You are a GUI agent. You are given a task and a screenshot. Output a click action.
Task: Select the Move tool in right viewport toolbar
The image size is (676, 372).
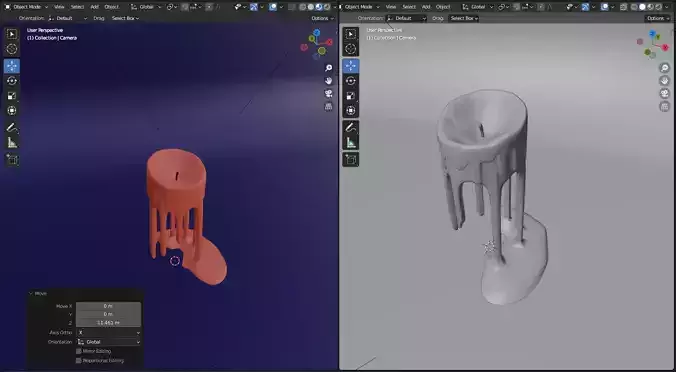tap(351, 66)
